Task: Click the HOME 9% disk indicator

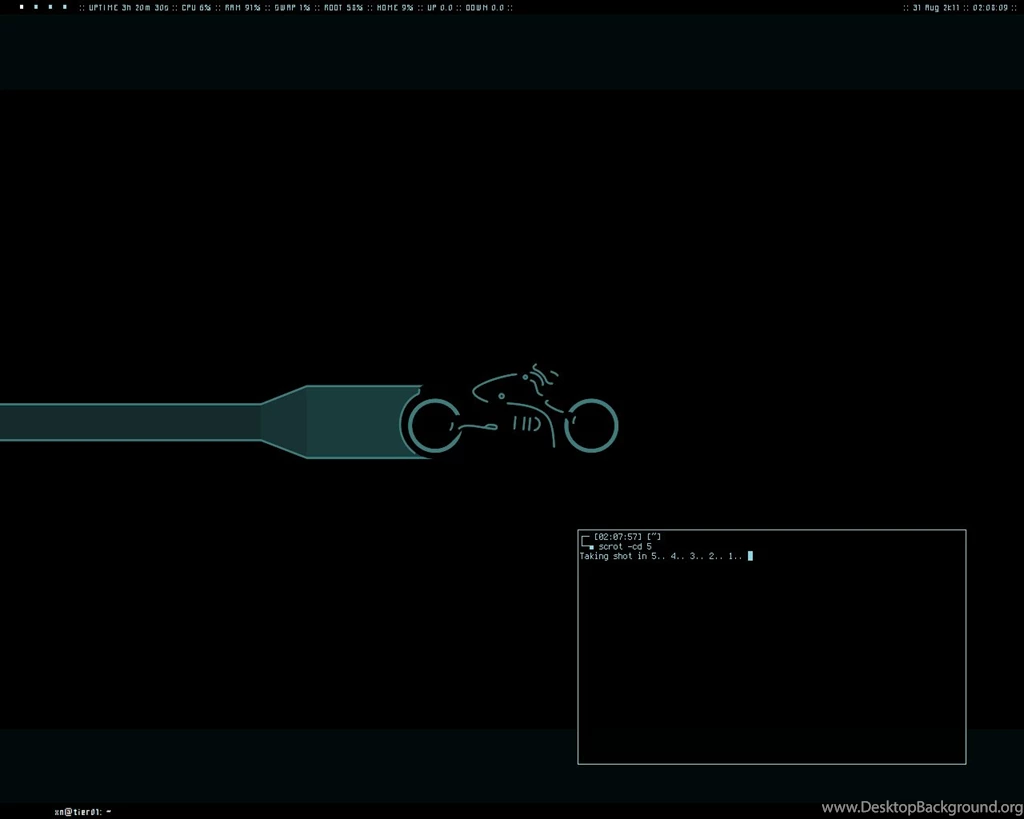Action: [395, 7]
